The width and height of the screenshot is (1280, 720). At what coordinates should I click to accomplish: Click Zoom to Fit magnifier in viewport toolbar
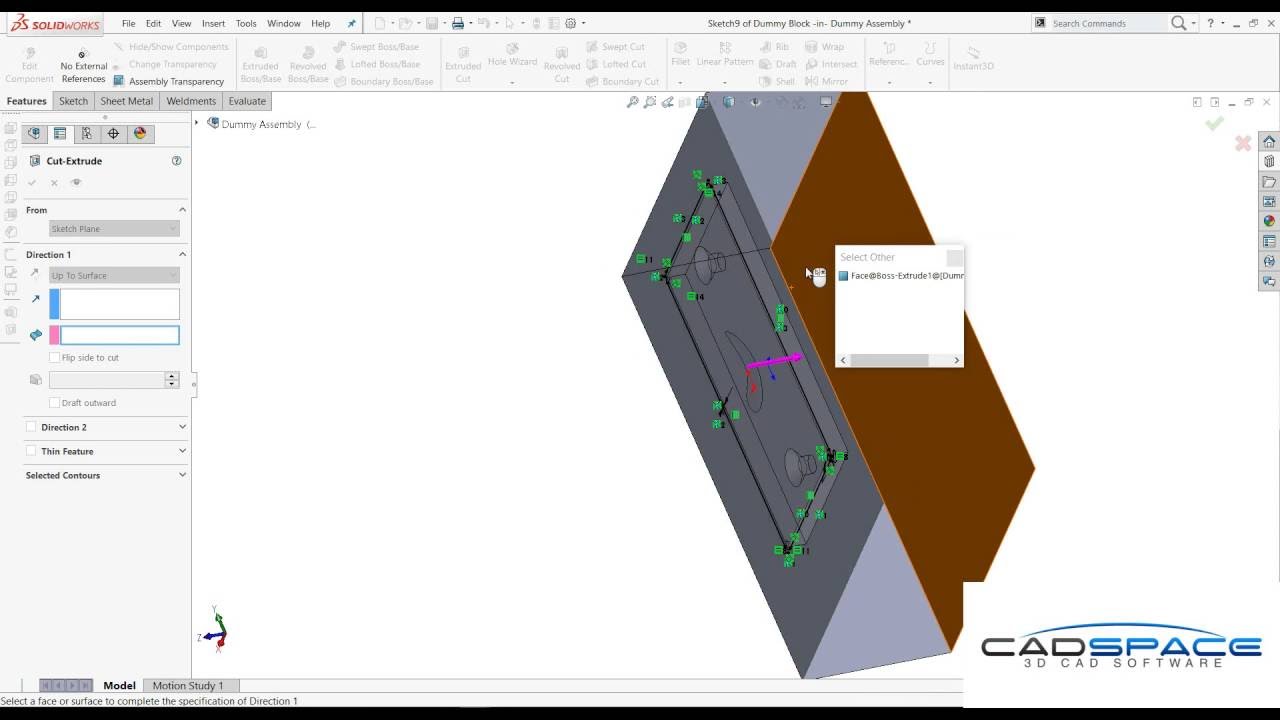632,102
